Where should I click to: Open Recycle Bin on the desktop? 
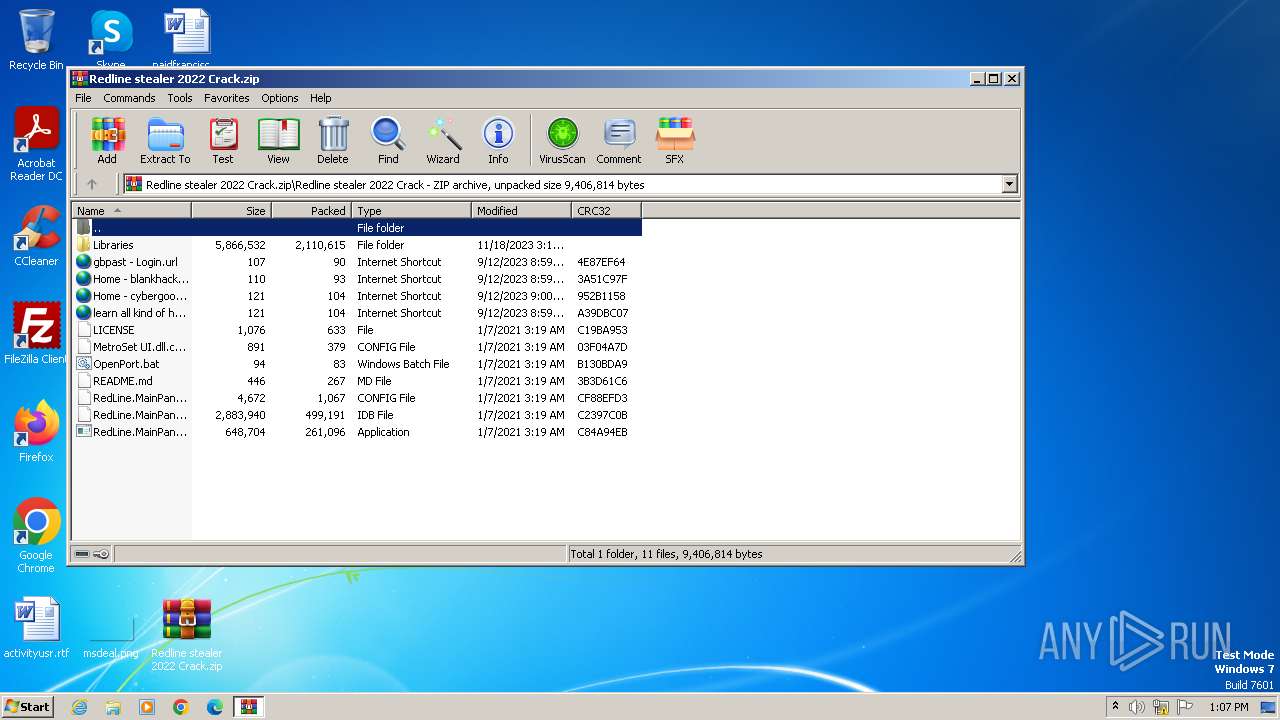pyautogui.click(x=36, y=40)
